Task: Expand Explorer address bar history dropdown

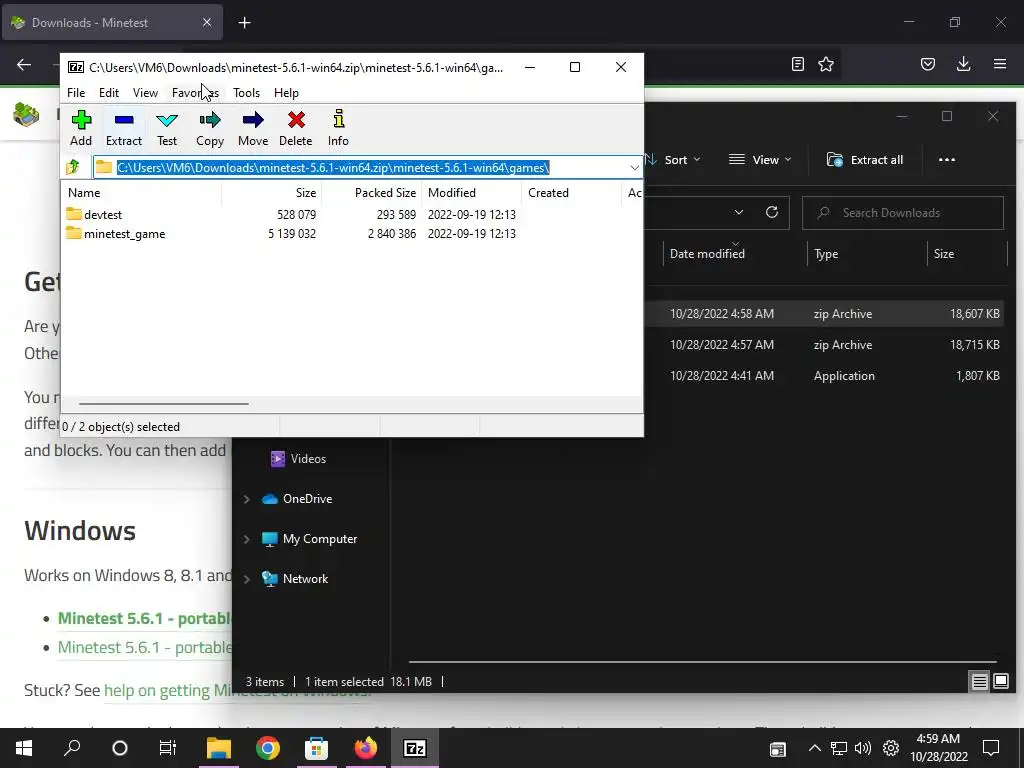Action: point(739,212)
